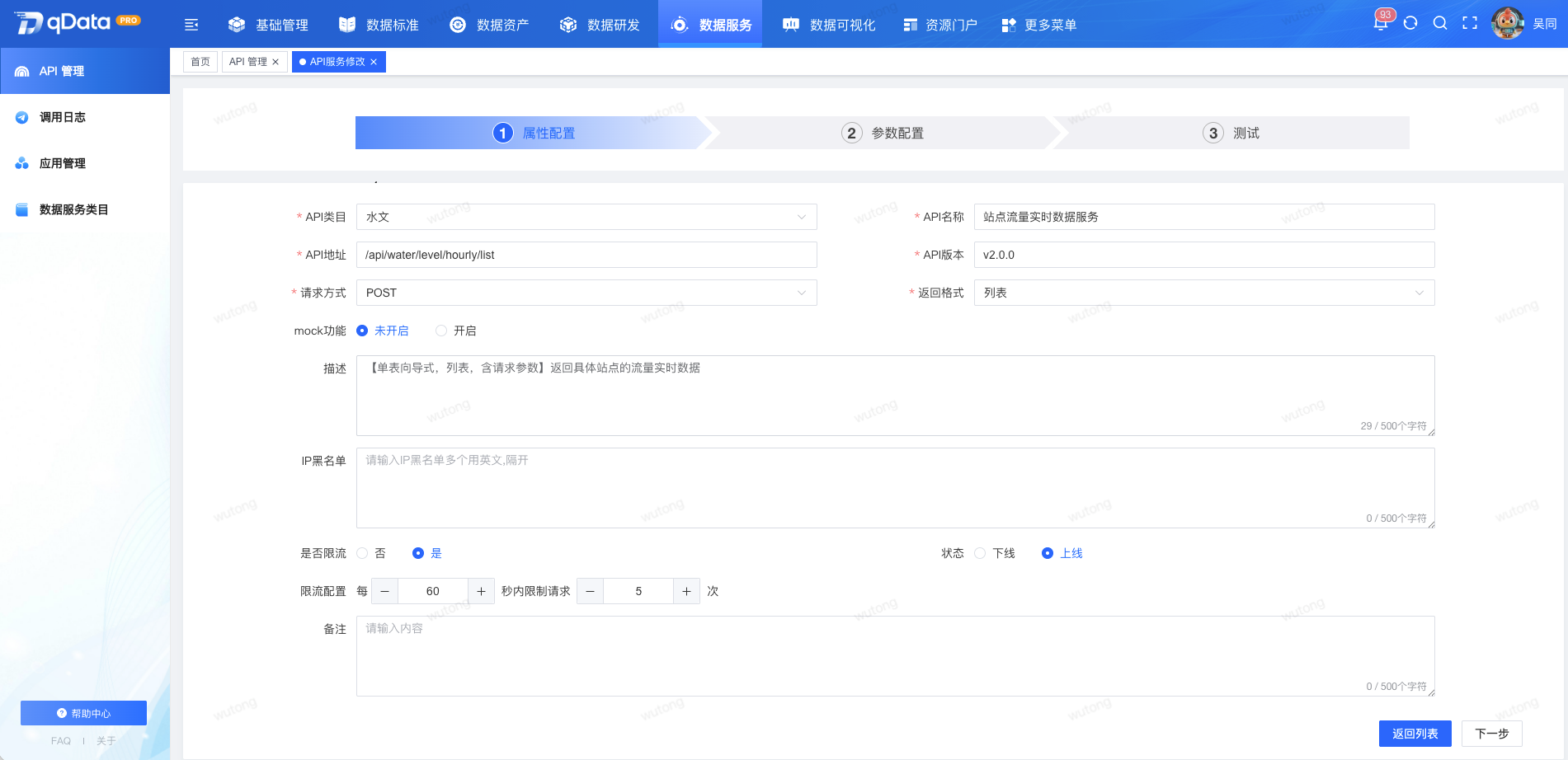Open the 关于 link
The width and height of the screenshot is (1568, 760).
point(106,741)
